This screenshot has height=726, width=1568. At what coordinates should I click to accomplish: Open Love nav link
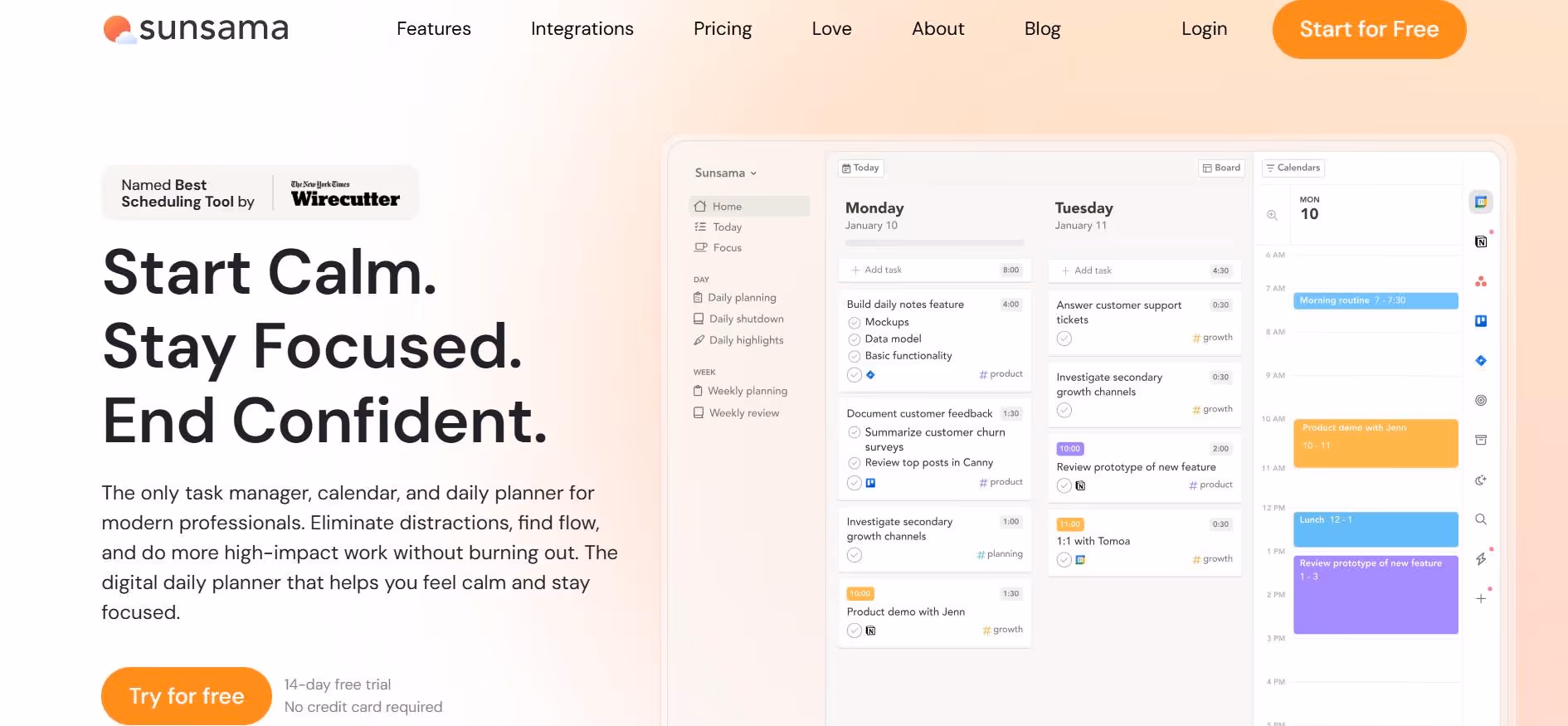pos(832,29)
